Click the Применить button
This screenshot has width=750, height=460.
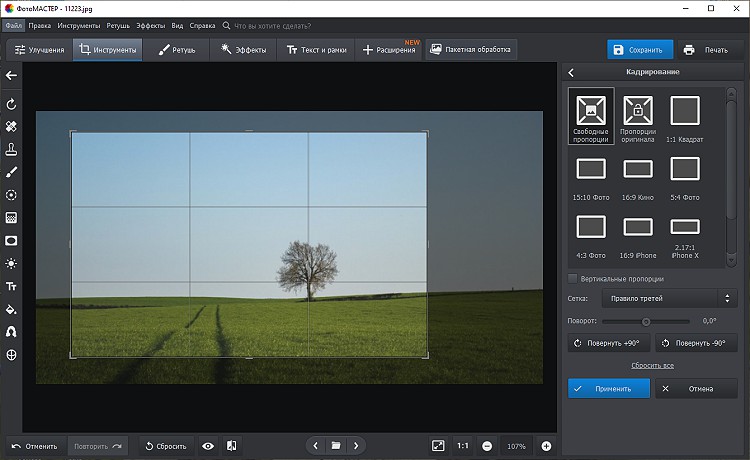pos(608,388)
